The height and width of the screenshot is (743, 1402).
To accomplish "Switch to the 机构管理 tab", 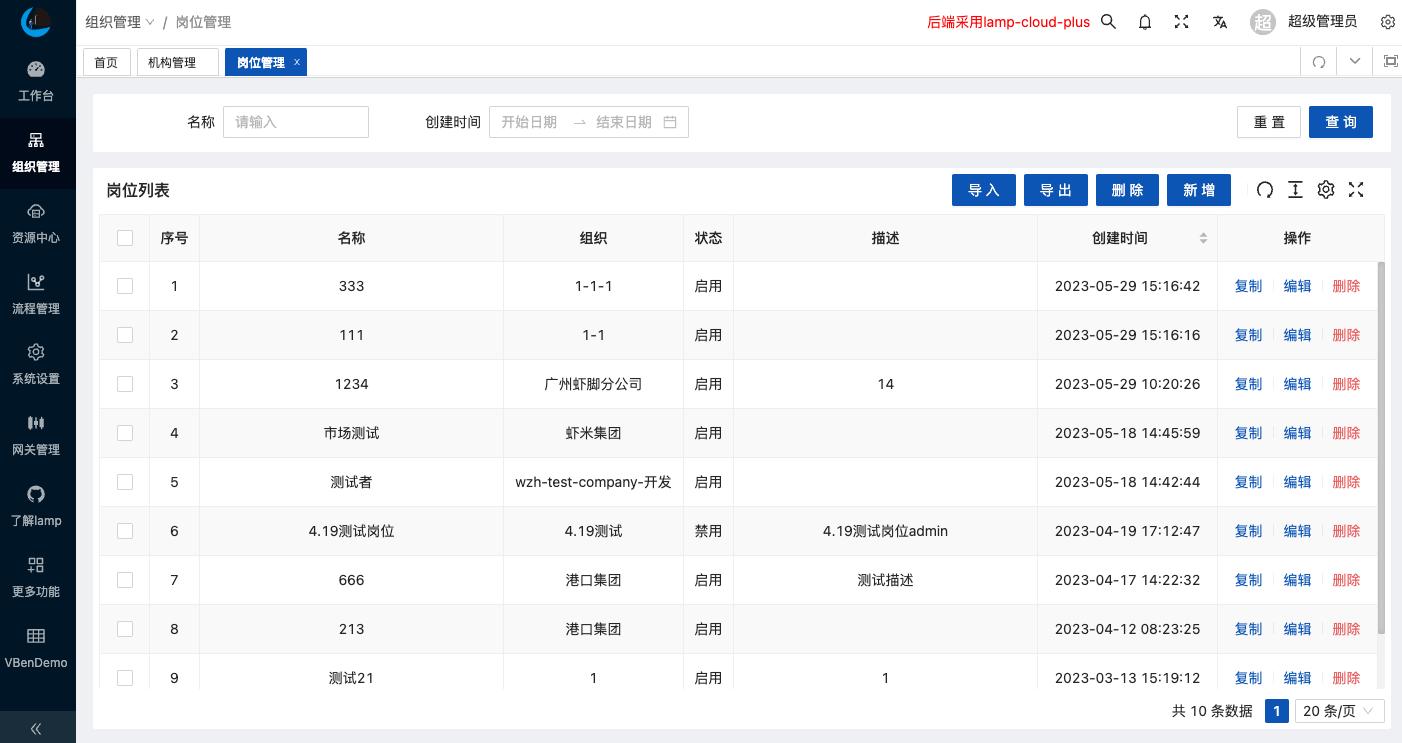I will click(177, 61).
